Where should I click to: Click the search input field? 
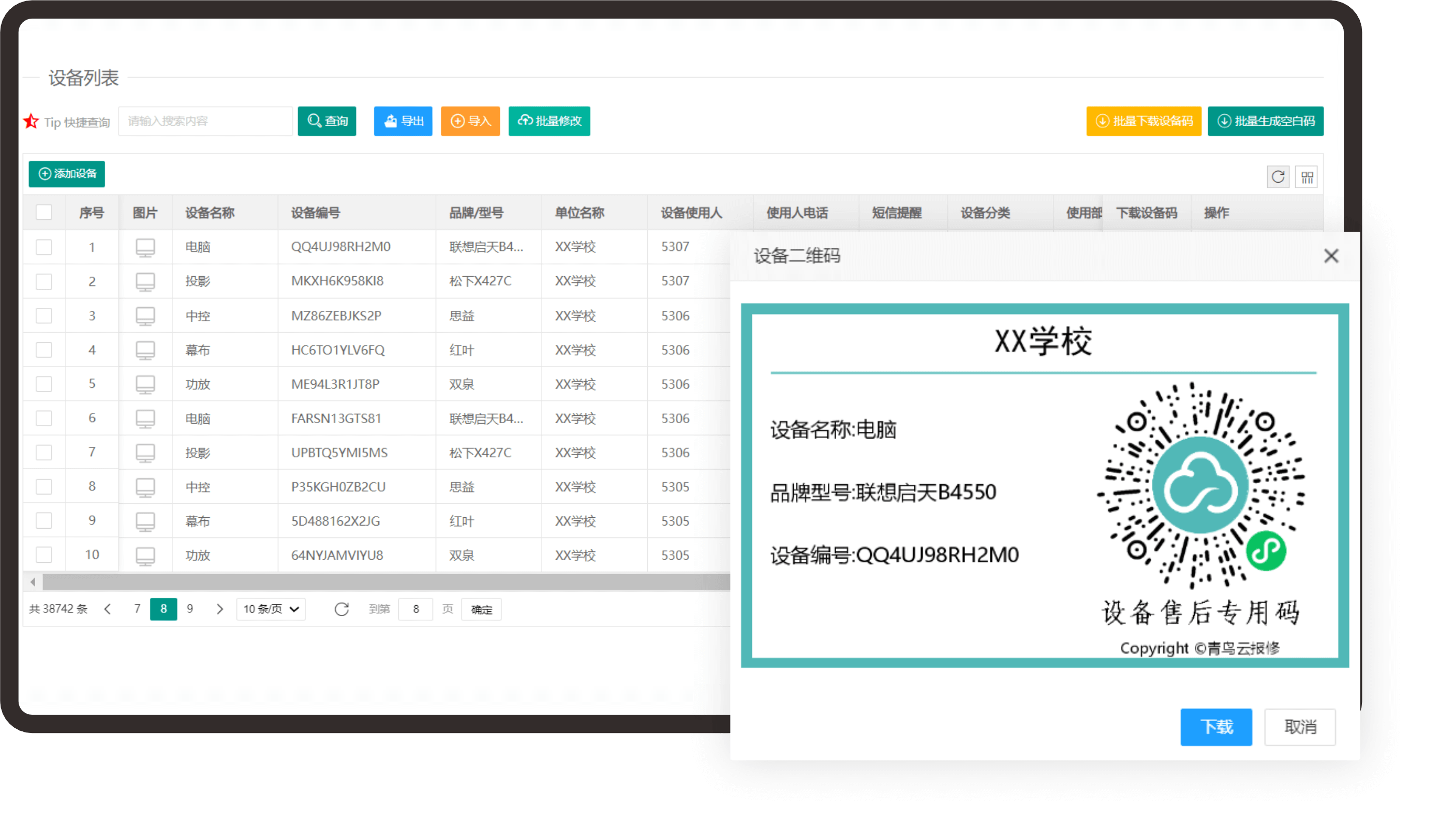205,121
